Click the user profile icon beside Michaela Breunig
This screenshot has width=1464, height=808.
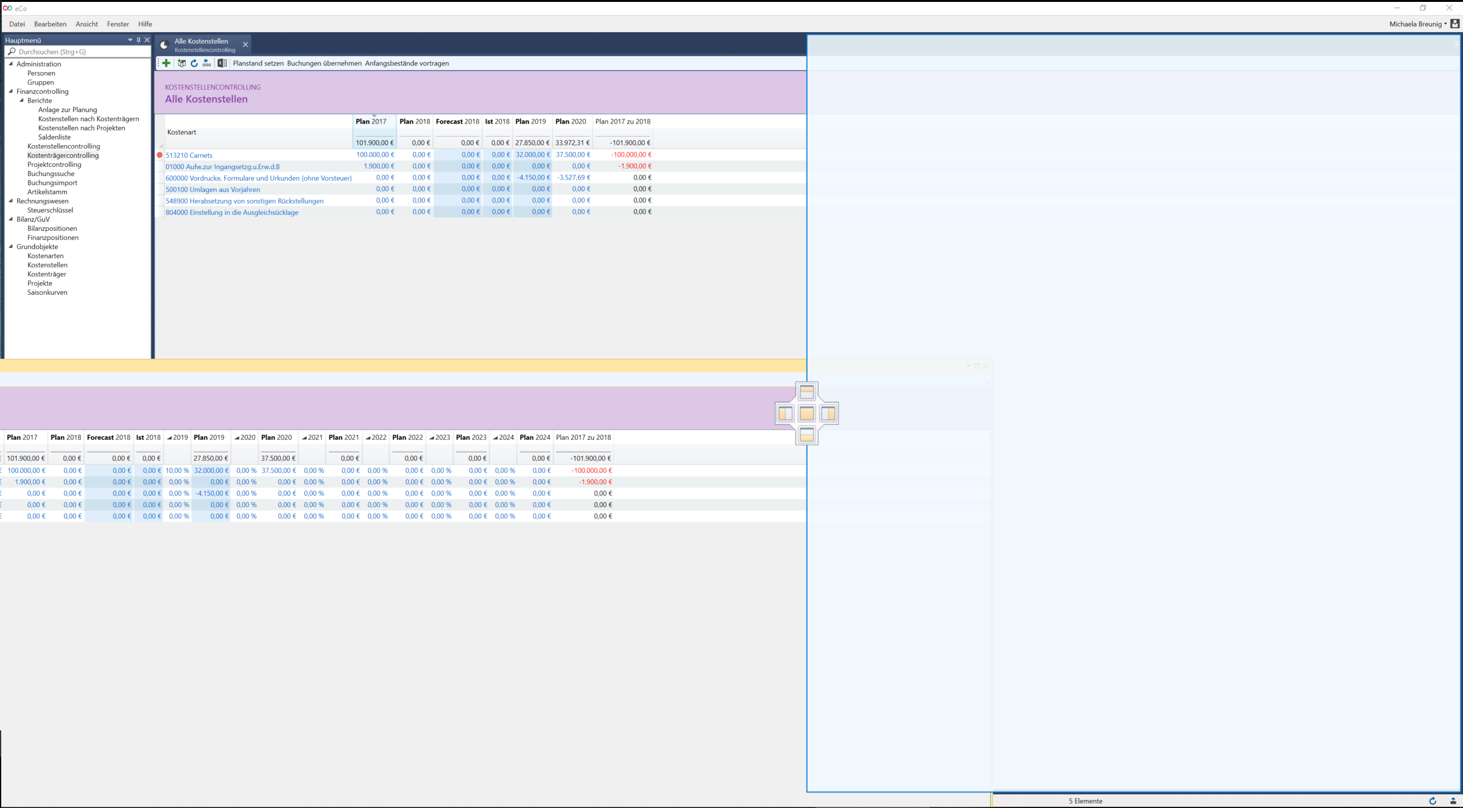pos(1455,23)
